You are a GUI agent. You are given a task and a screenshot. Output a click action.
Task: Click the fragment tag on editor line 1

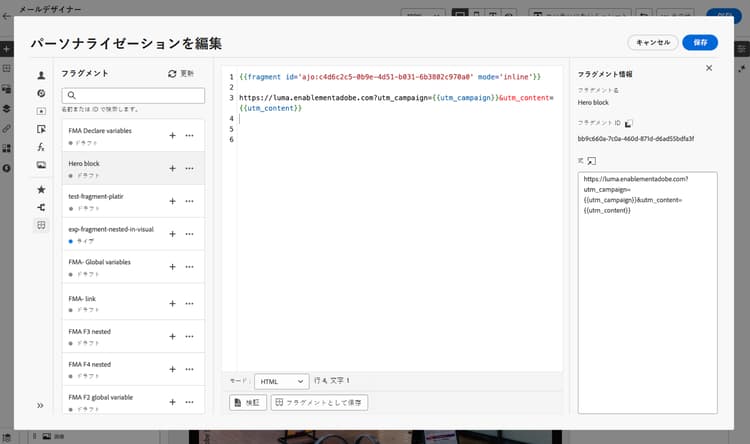tap(390, 77)
